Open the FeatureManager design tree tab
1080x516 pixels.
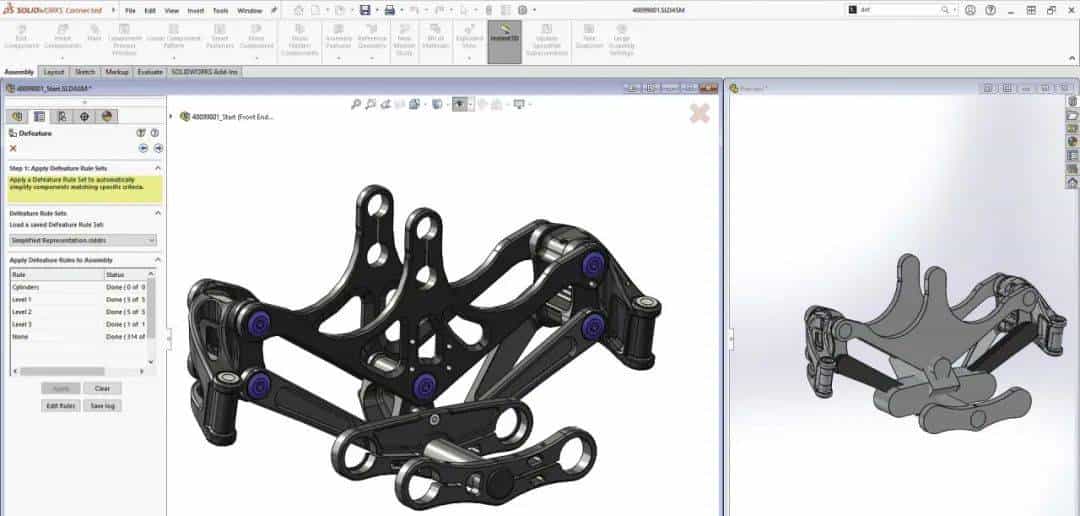(17, 116)
